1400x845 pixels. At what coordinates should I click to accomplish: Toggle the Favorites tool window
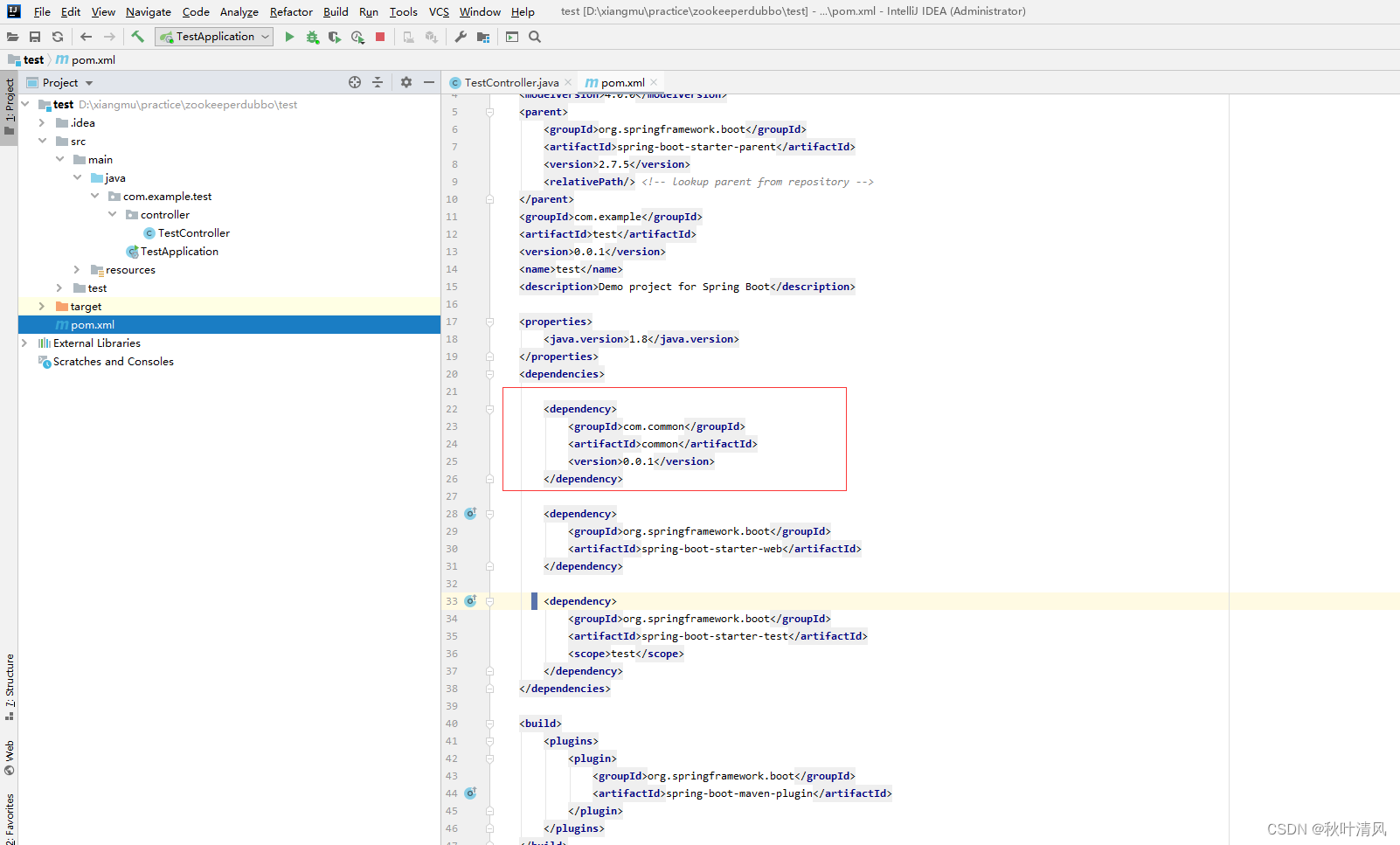pyautogui.click(x=10, y=817)
